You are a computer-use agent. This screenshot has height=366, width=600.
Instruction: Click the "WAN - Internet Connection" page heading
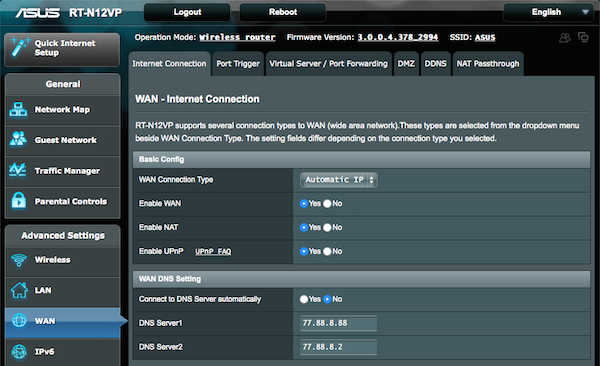(x=197, y=99)
